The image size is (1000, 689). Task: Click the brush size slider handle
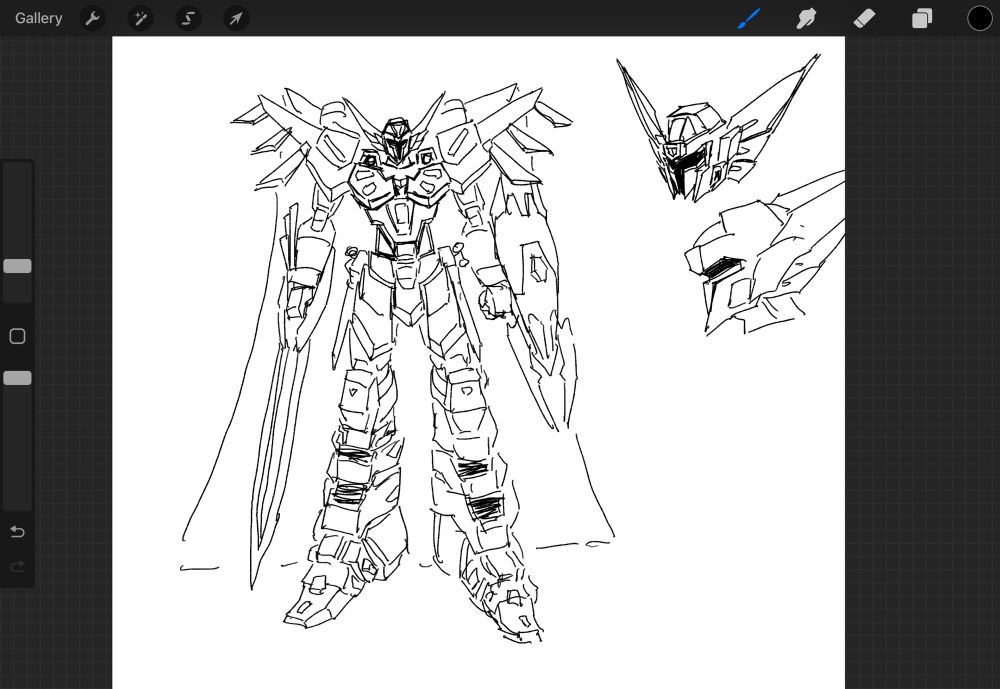pyautogui.click(x=17, y=266)
